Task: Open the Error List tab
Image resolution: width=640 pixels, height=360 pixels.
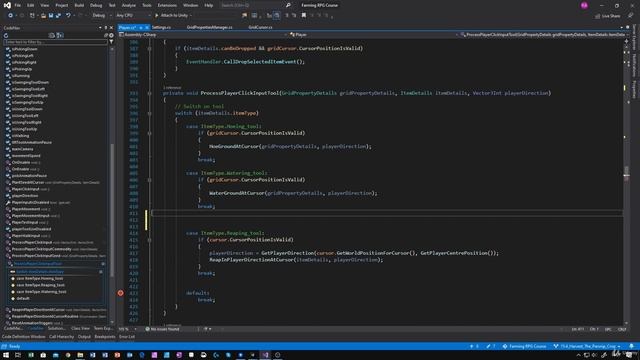Action: click(x=127, y=337)
